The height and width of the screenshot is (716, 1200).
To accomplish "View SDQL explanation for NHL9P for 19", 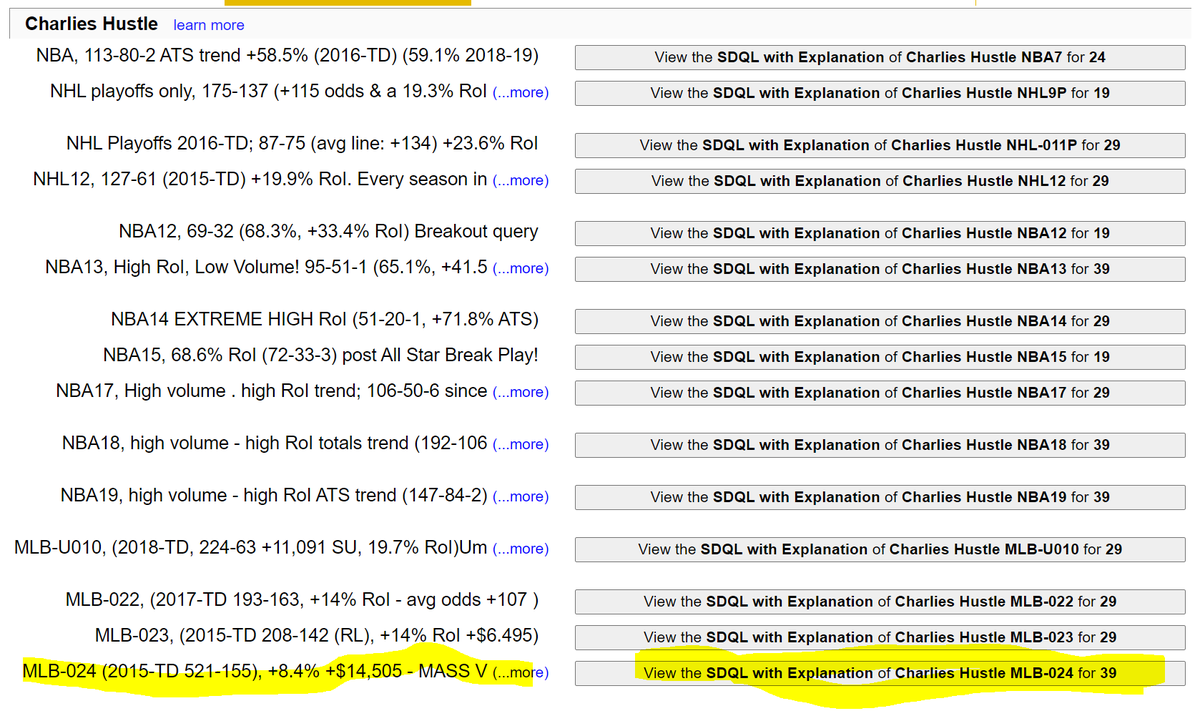I will pos(880,93).
